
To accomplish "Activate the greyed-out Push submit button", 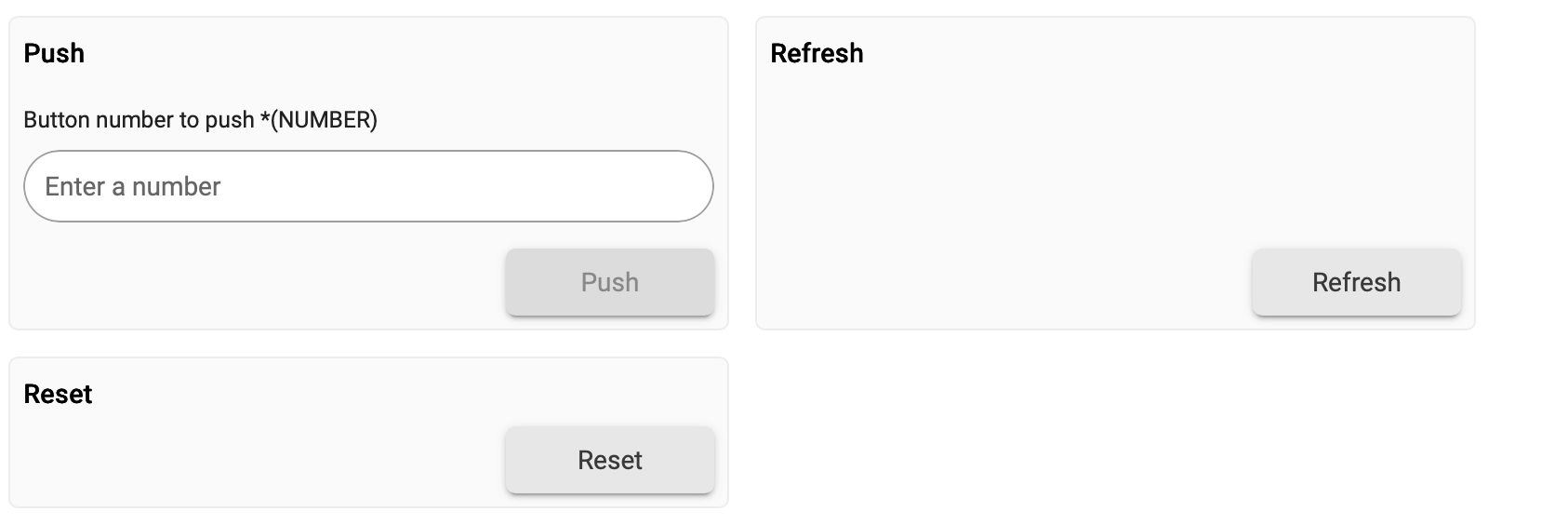I will (610, 282).
